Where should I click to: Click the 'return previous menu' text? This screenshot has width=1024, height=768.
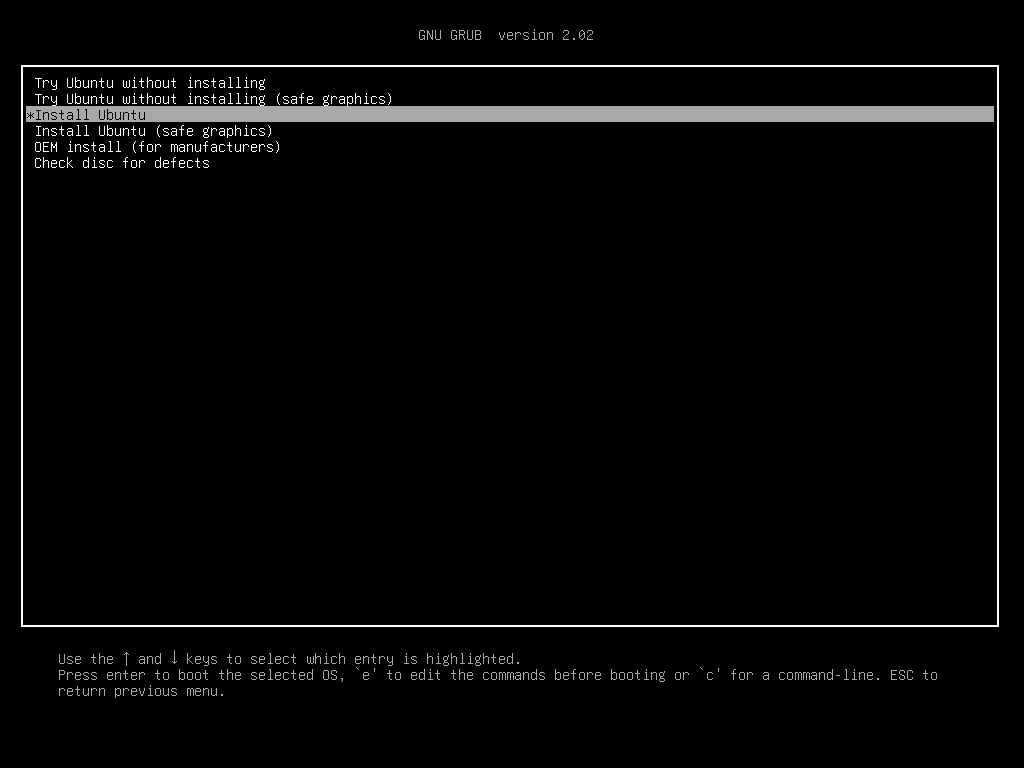pyautogui.click(x=141, y=691)
